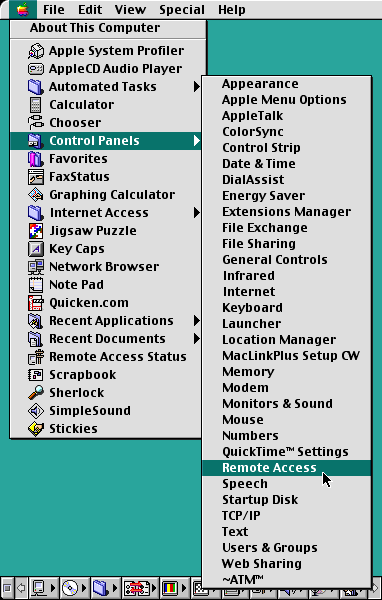Launch Stickies
382x600 pixels.
[106, 428]
